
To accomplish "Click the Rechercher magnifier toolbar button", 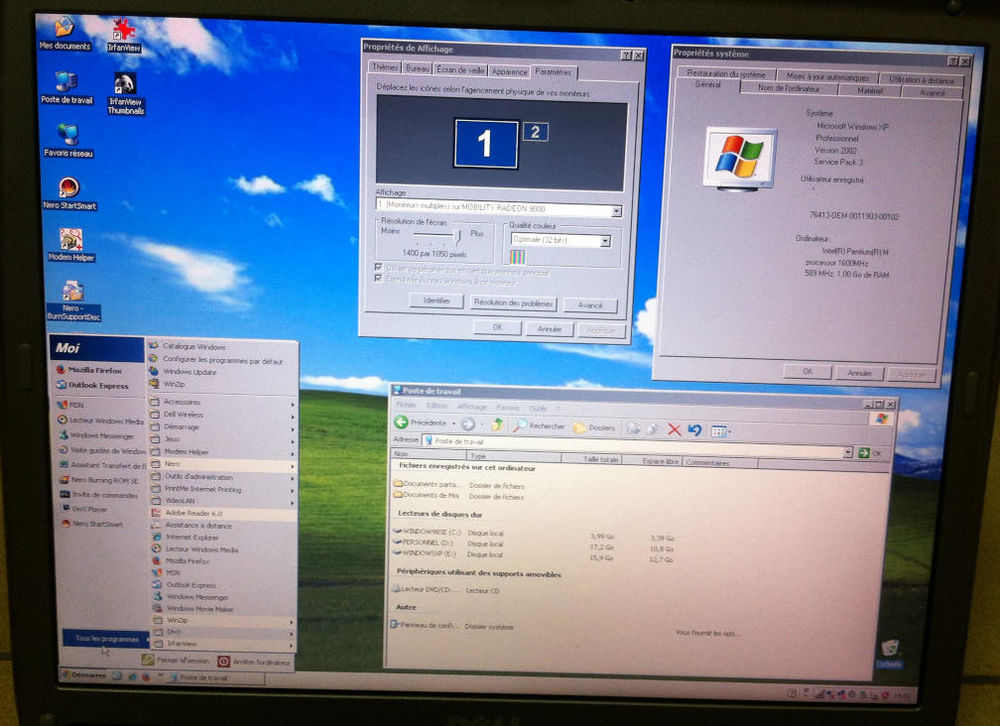I will point(540,426).
